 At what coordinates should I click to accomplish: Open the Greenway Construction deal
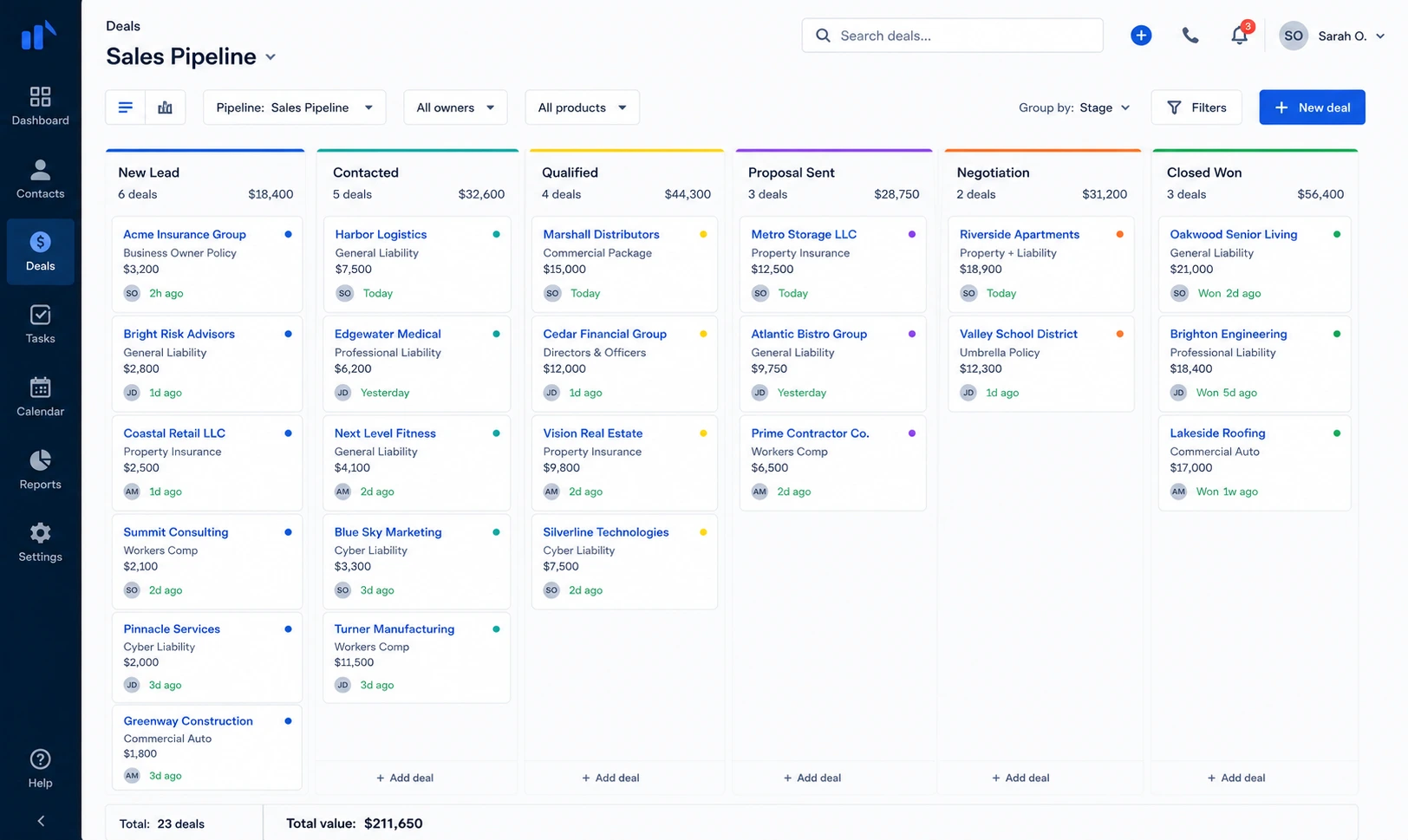(207, 748)
